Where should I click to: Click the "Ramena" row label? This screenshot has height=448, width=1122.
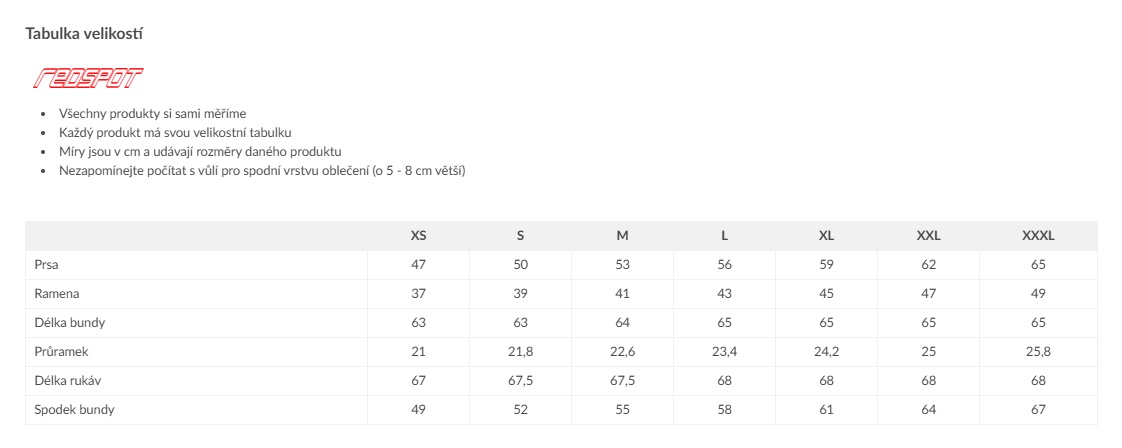click(57, 294)
